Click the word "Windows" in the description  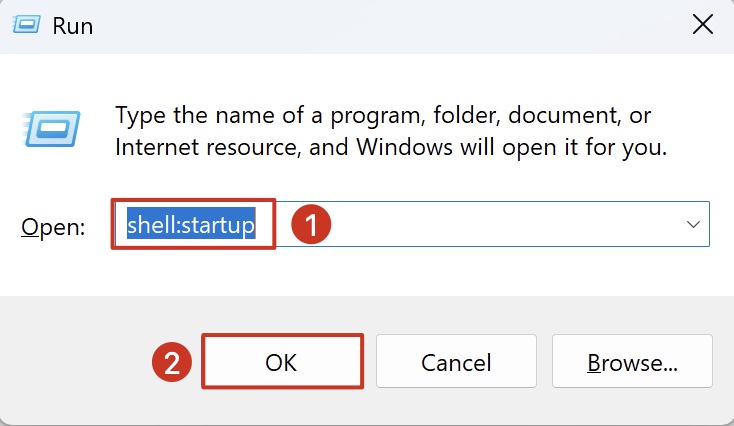(x=404, y=147)
